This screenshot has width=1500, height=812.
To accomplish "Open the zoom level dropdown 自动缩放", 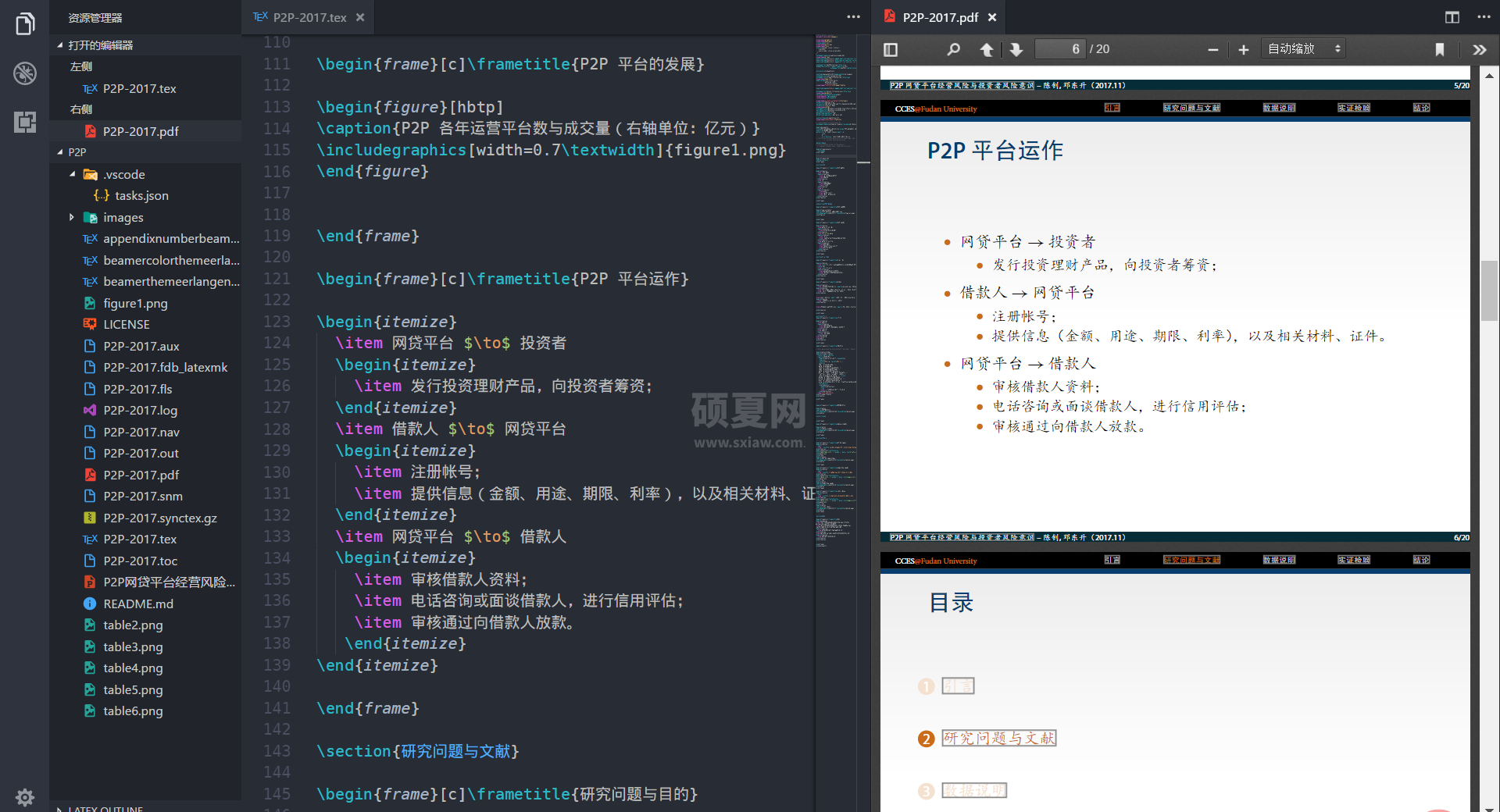I will click(x=1304, y=49).
